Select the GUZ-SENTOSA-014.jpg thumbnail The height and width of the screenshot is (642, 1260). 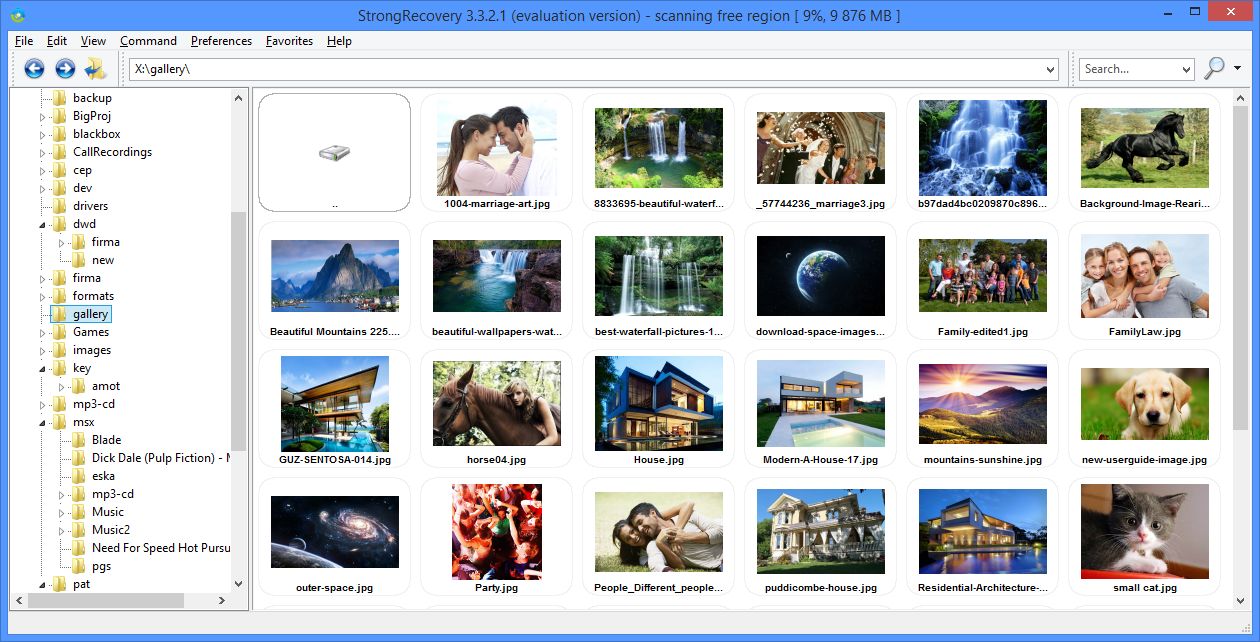(x=334, y=409)
